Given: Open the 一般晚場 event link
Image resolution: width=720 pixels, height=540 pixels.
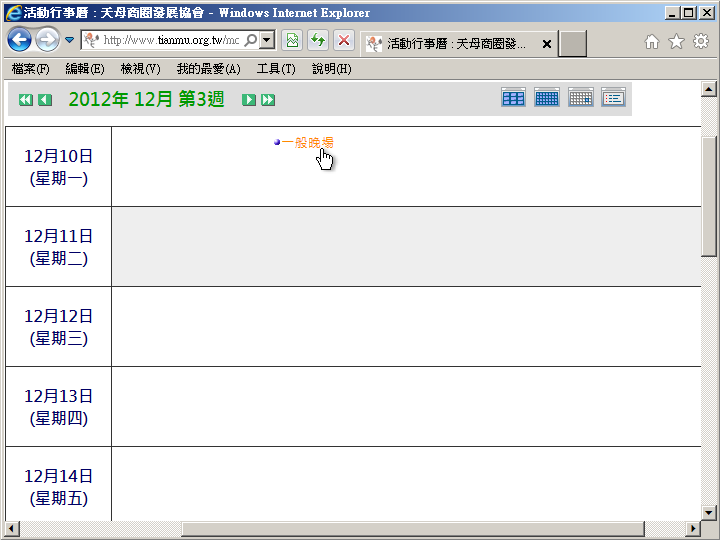Looking at the screenshot, I should [307, 143].
